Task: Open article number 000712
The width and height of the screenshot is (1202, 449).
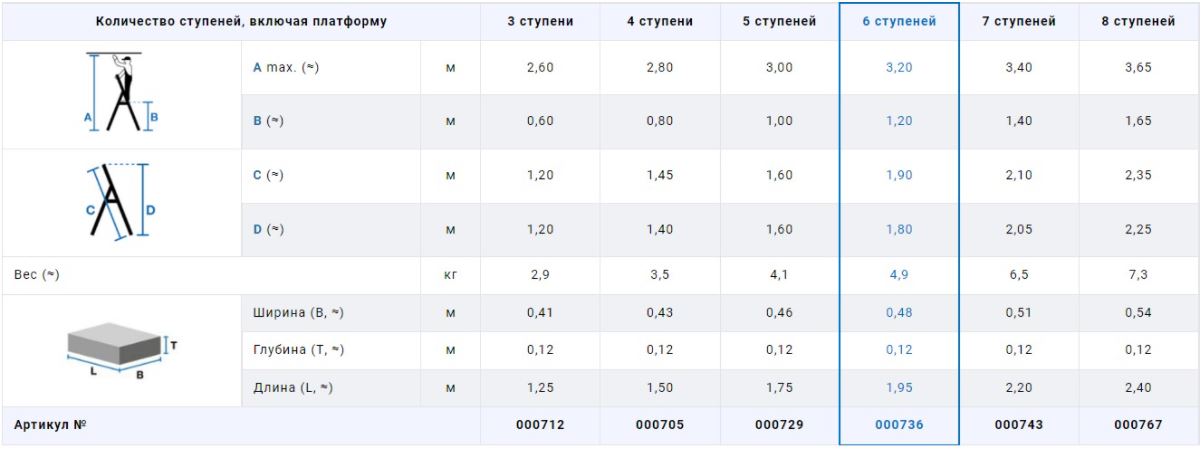Action: point(540,425)
